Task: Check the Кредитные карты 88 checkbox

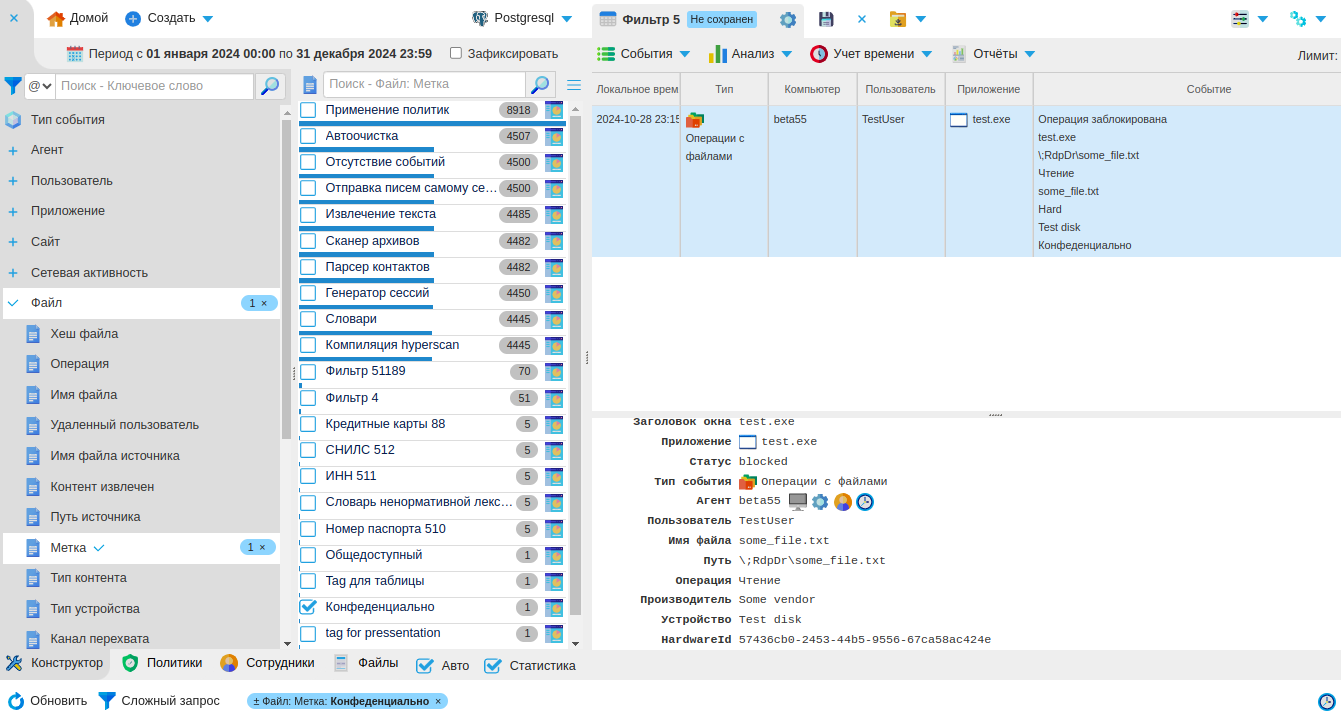Action: pos(308,424)
